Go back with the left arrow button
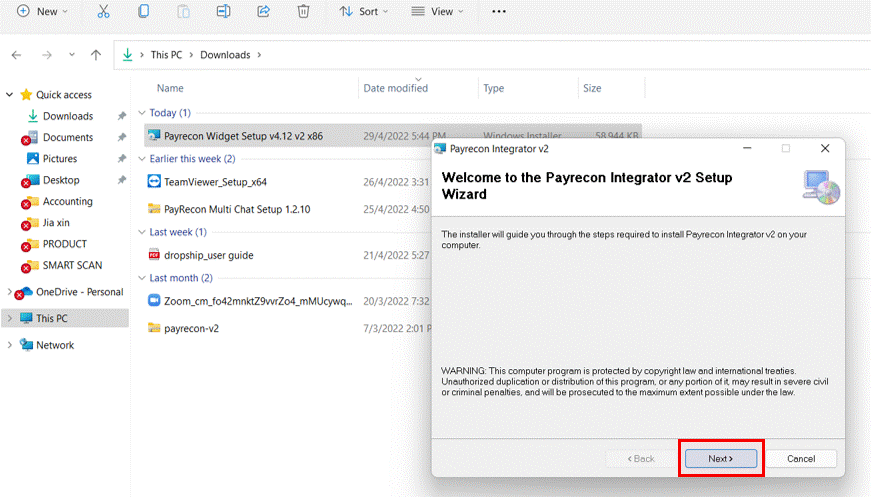The width and height of the screenshot is (871, 497). [16, 55]
